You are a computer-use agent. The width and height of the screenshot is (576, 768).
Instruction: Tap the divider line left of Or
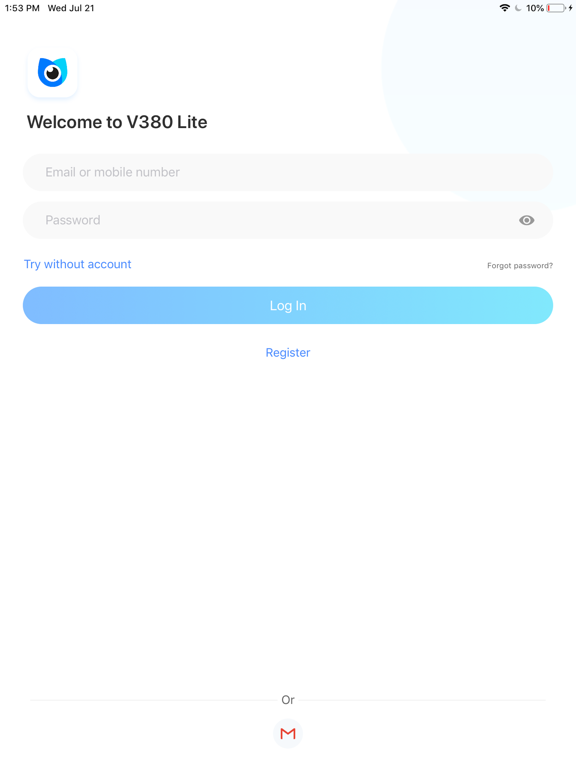click(154, 700)
